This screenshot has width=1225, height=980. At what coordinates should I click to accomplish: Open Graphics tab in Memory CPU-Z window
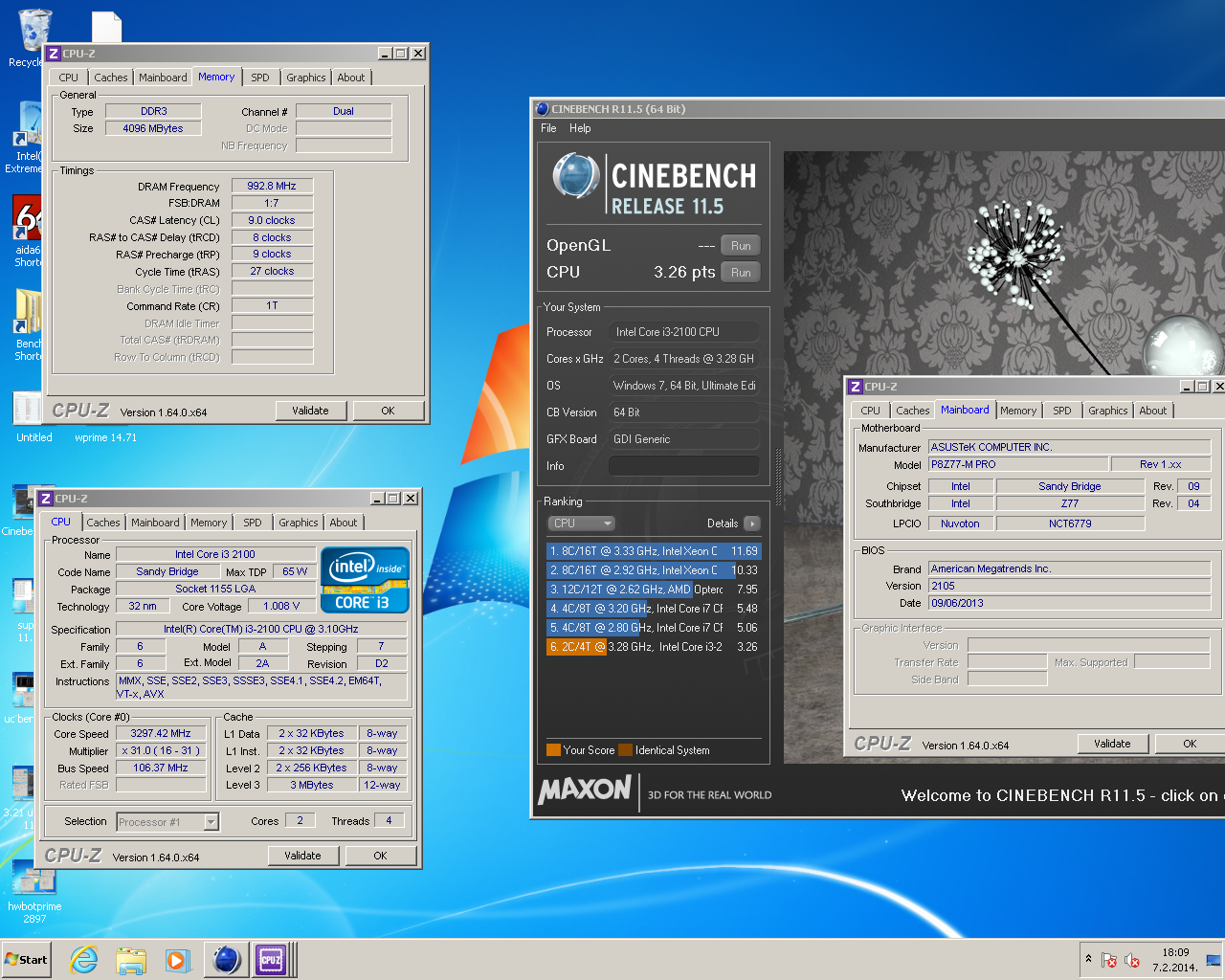(x=306, y=78)
